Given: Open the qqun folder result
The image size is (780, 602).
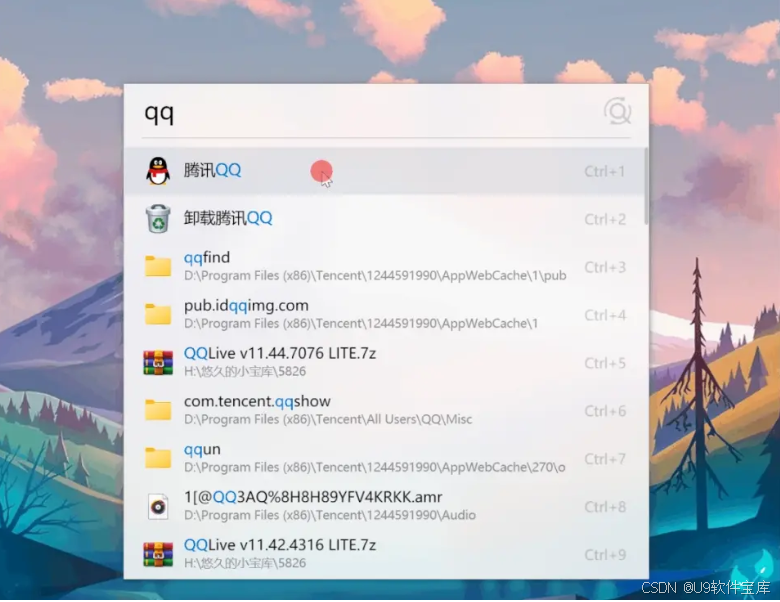Looking at the screenshot, I should click(x=385, y=458).
